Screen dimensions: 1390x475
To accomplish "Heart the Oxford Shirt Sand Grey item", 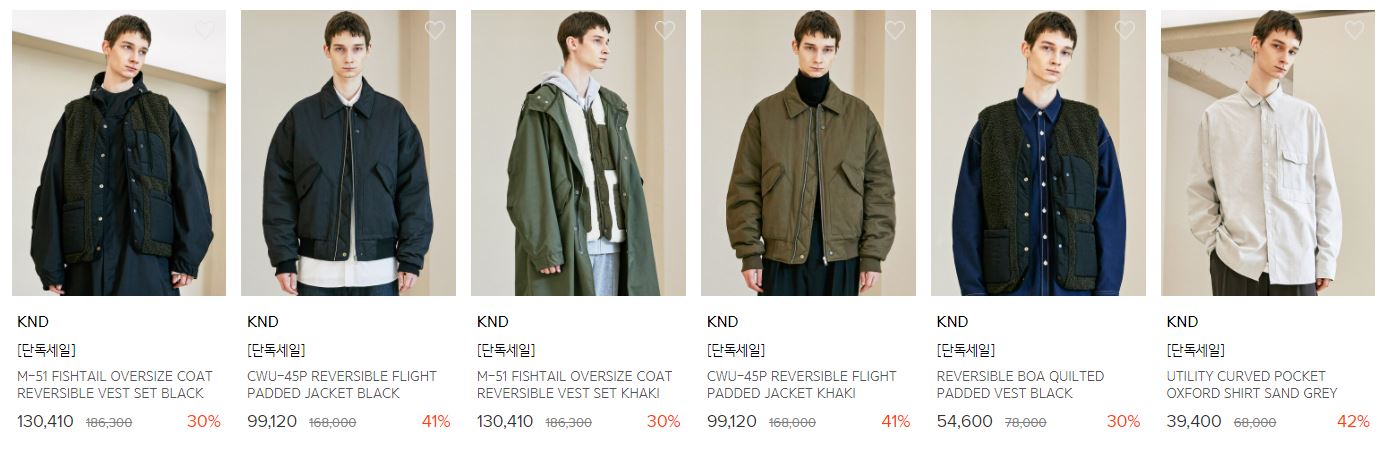I will click(x=1355, y=30).
